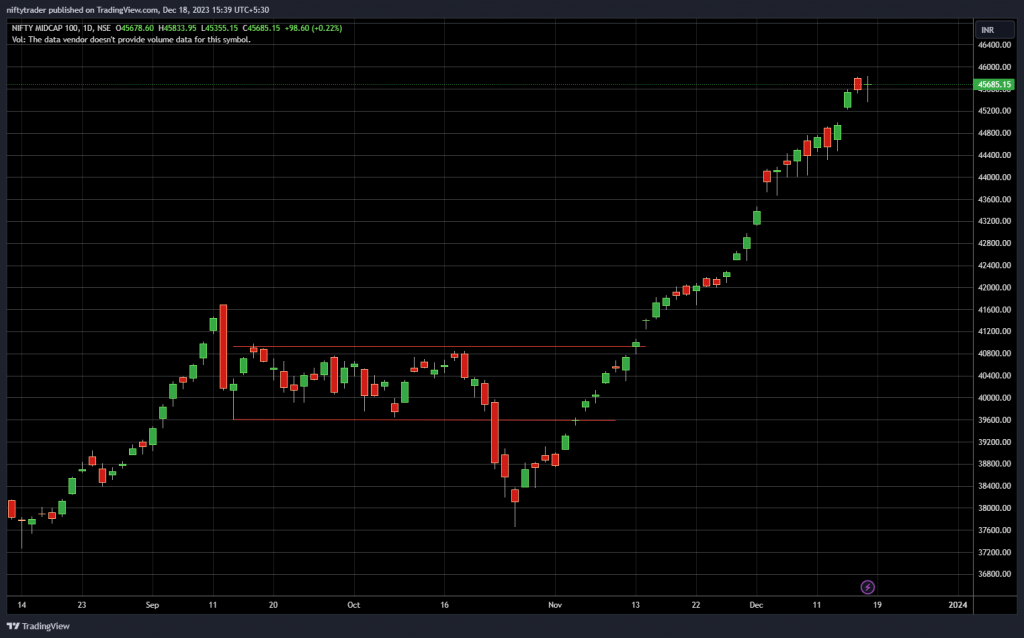Click the 39200.00 price axis label
Image resolution: width=1024 pixels, height=638 pixels.
[995, 442]
